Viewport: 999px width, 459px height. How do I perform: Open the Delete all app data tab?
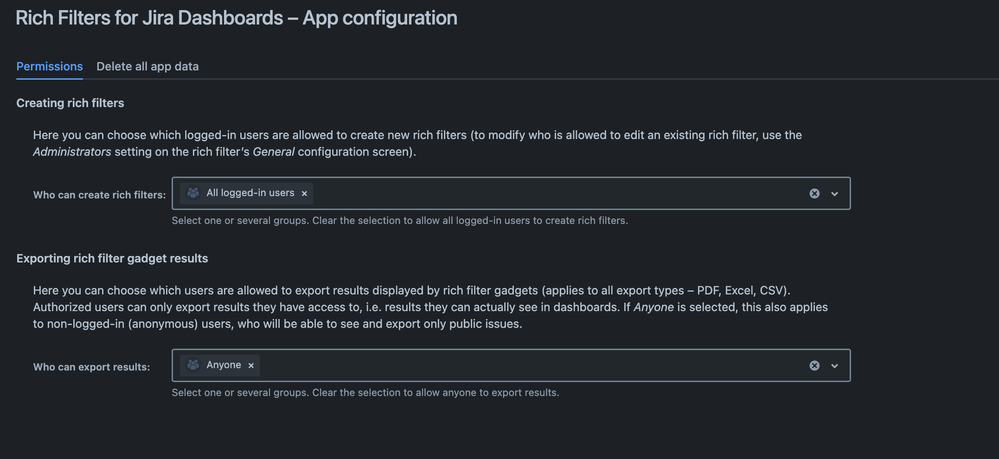[147, 66]
